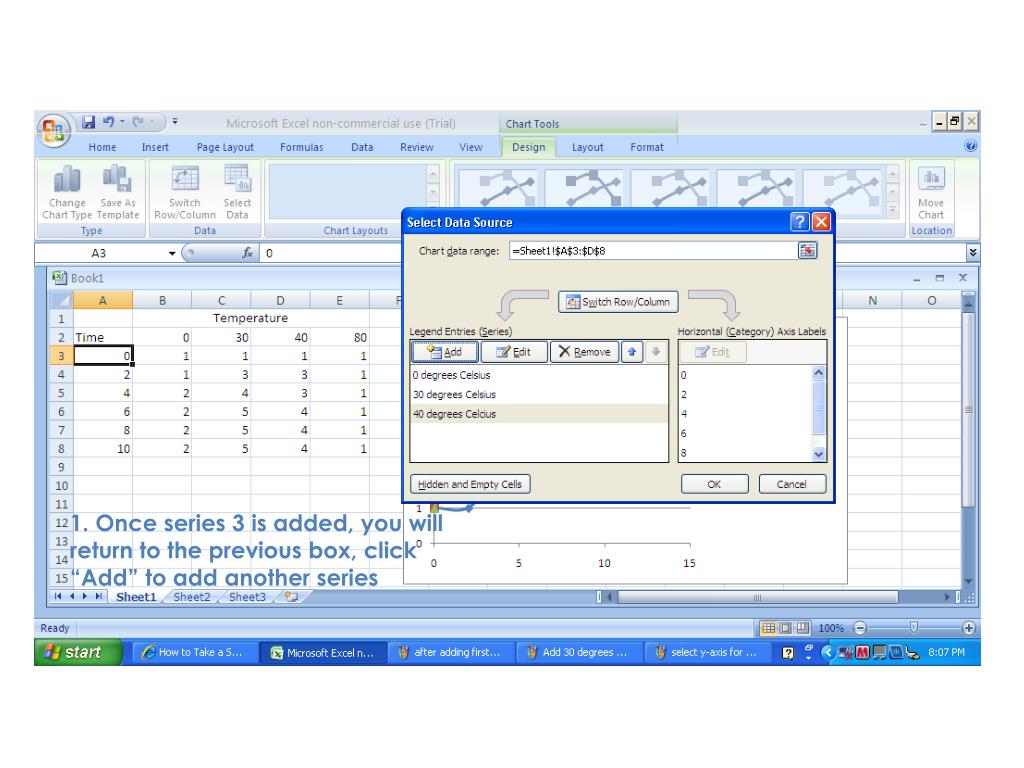Select the Layout chart tools tab
Screen dimensions: 1024x768
(x=588, y=148)
